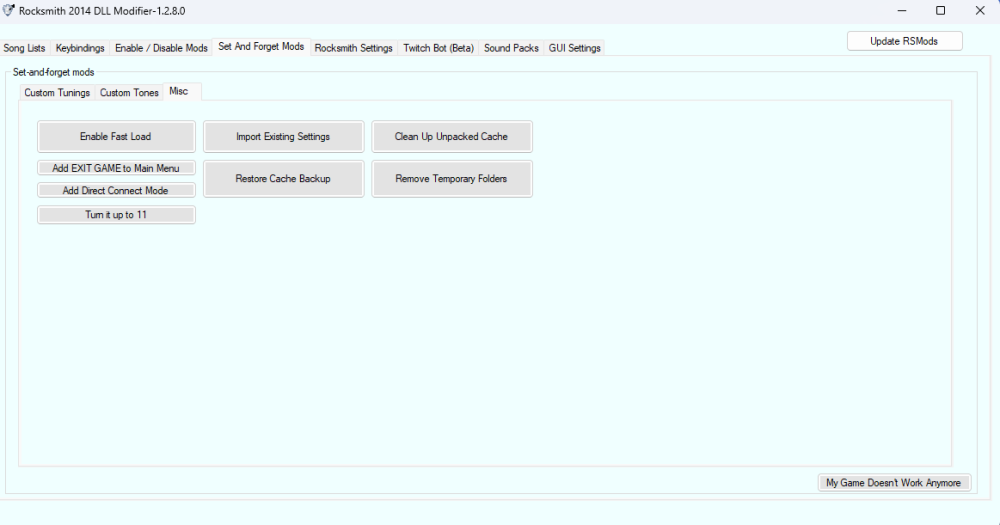Open the Song Lists tab
Viewport: 1000px width, 525px height.
(24, 48)
